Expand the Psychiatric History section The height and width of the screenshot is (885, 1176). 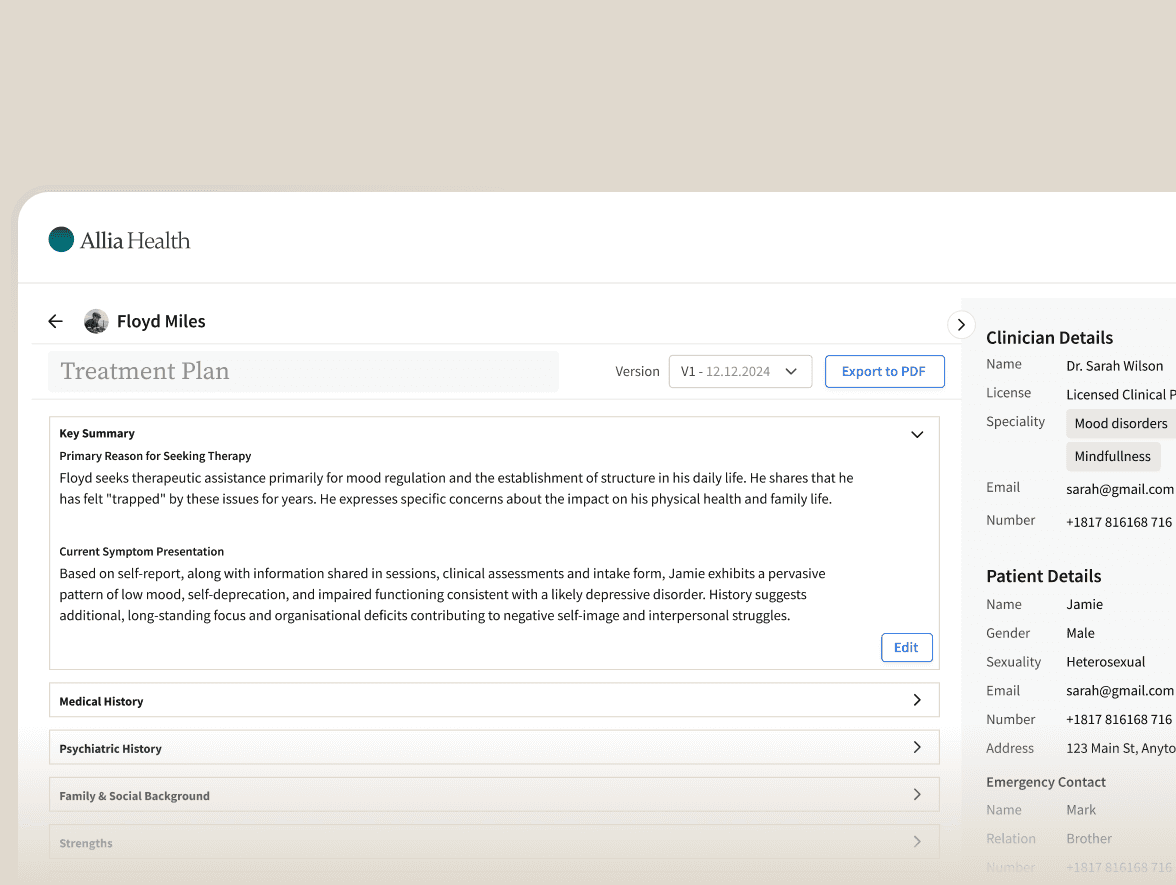(x=494, y=748)
